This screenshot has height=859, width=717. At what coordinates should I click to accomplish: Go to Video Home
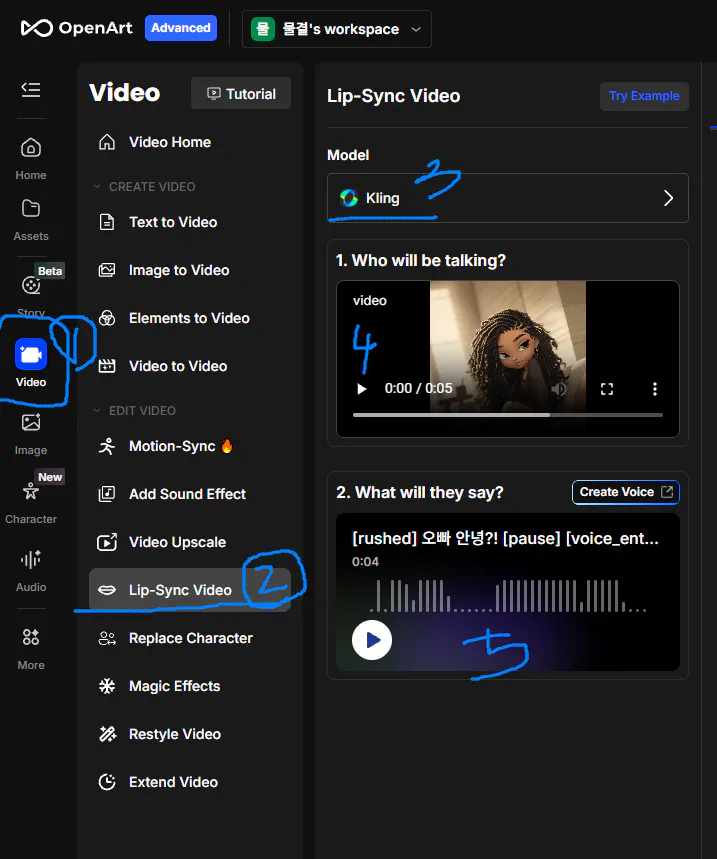coord(190,142)
